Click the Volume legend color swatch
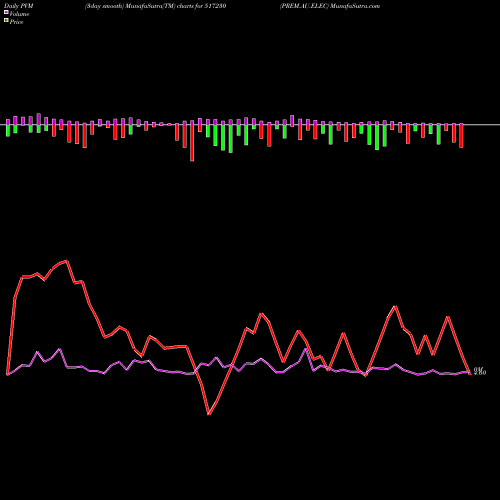The height and width of the screenshot is (500, 500). pyautogui.click(x=6, y=12)
